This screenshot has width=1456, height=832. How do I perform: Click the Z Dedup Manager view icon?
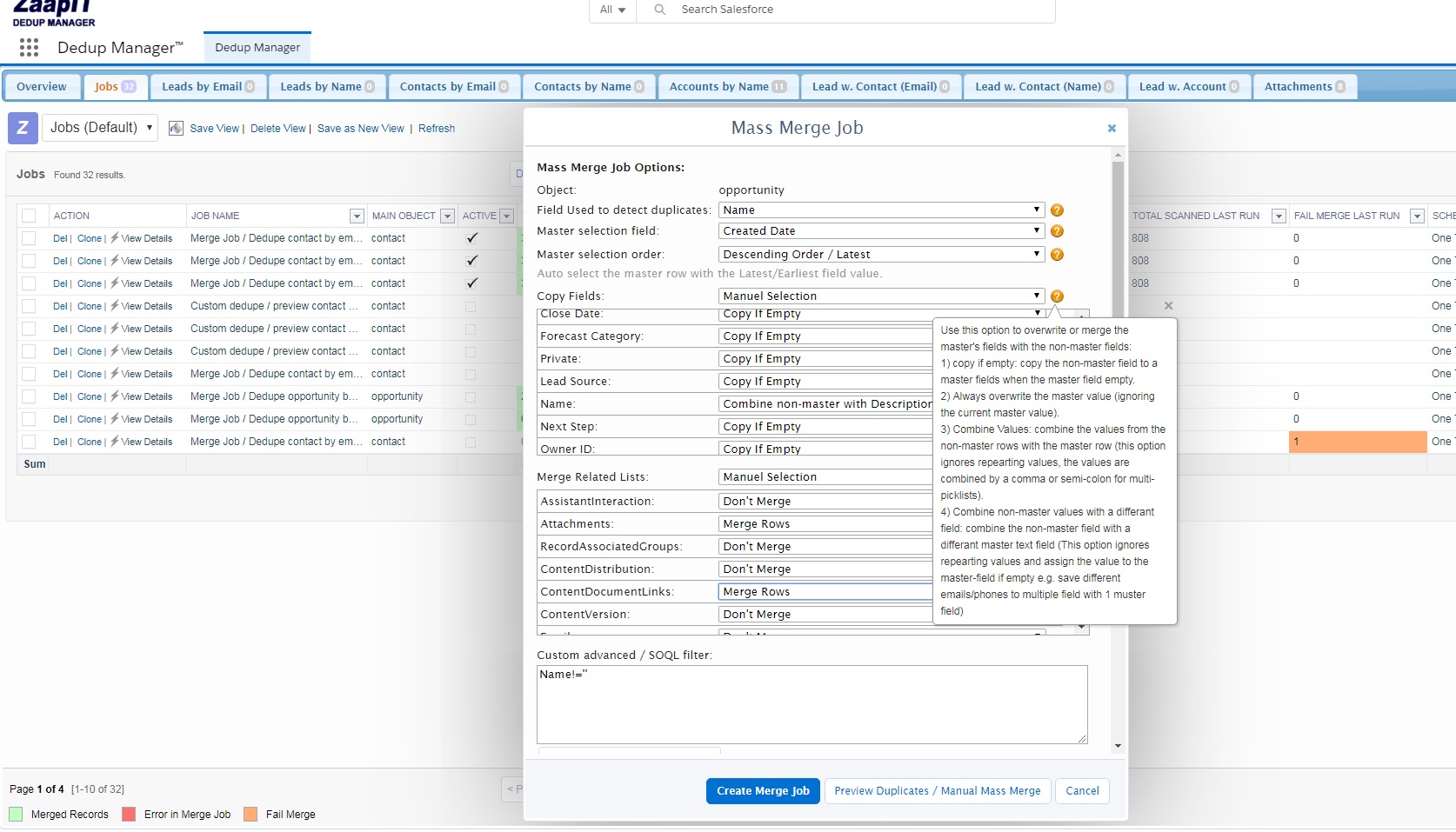pyautogui.click(x=22, y=128)
